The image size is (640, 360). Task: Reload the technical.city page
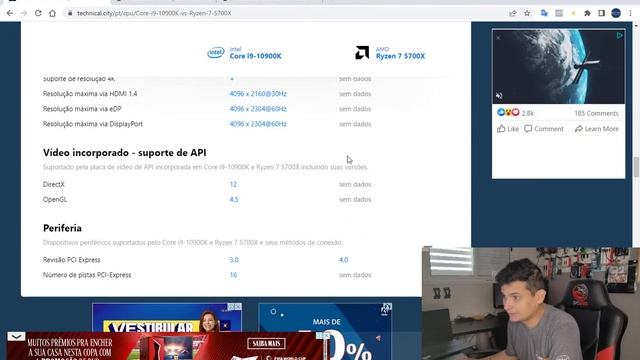[38, 13]
